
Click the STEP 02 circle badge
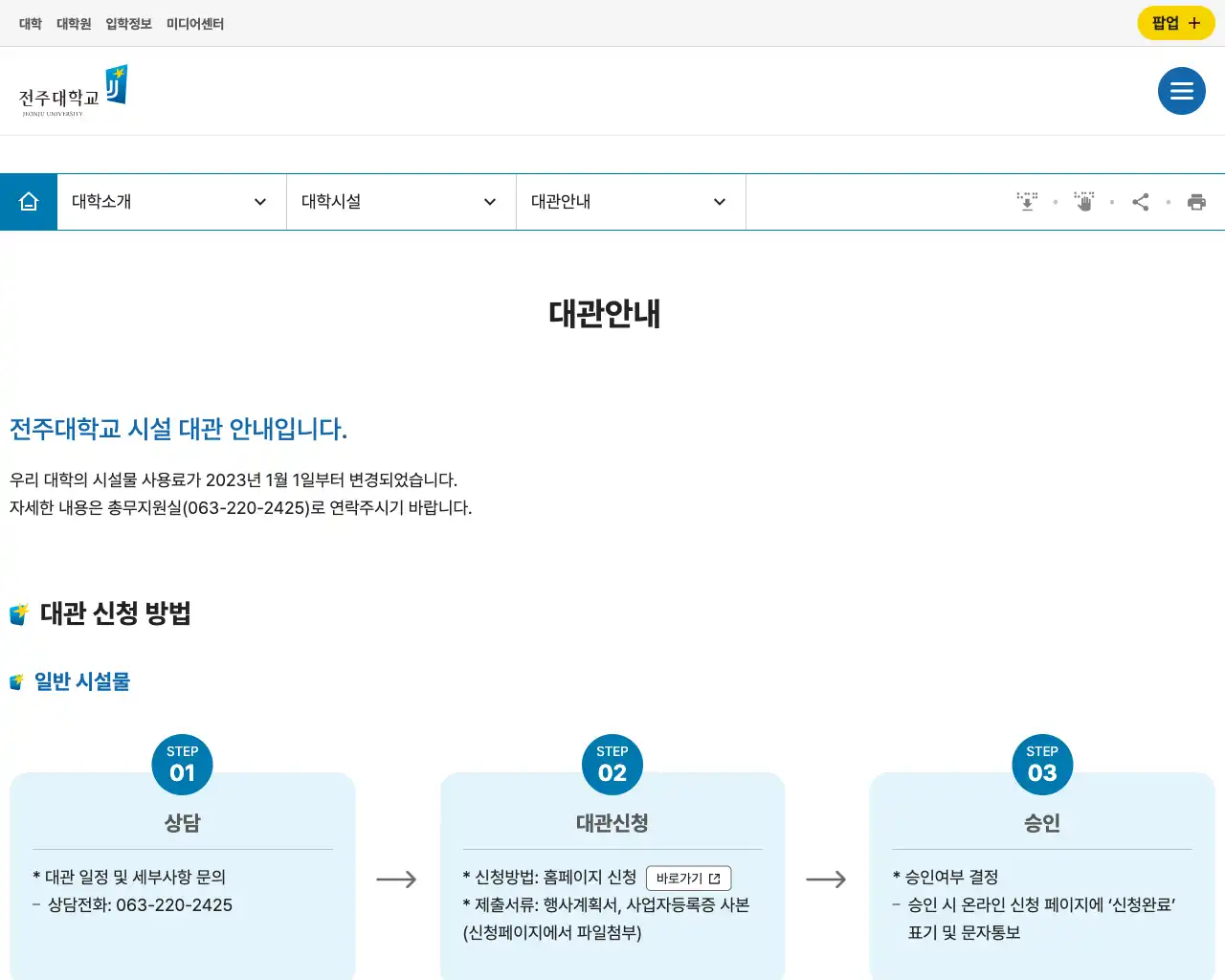tap(612, 765)
